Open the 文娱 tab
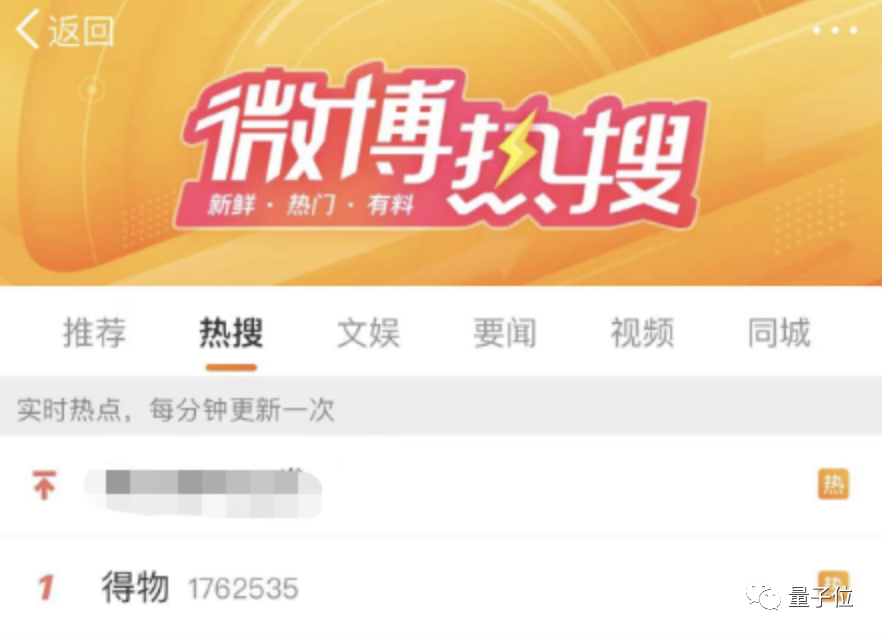 pos(368,332)
